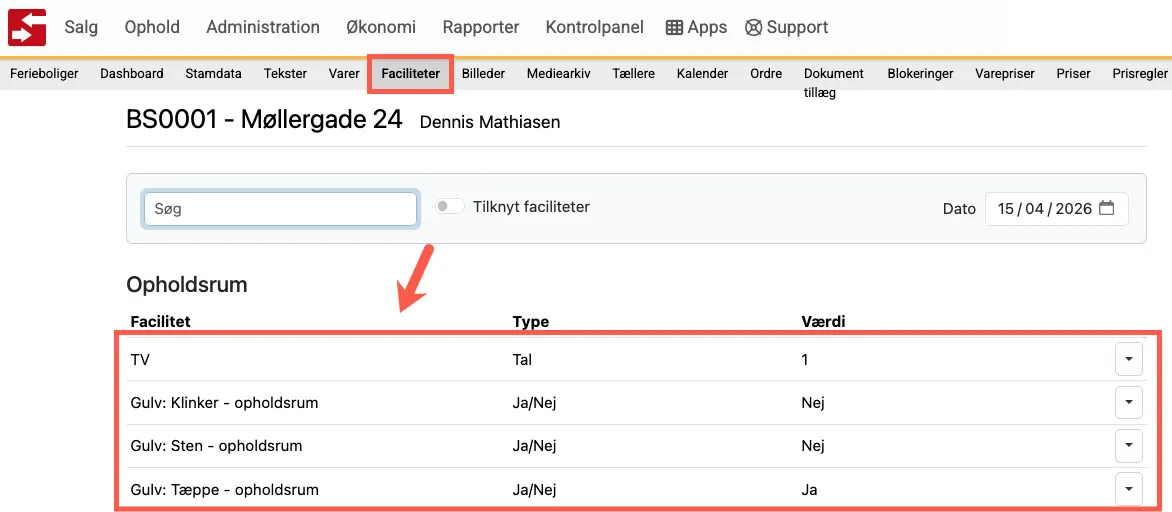Image resolution: width=1172 pixels, height=512 pixels.
Task: Open the Dokument tillæg tab
Action: [x=833, y=82]
